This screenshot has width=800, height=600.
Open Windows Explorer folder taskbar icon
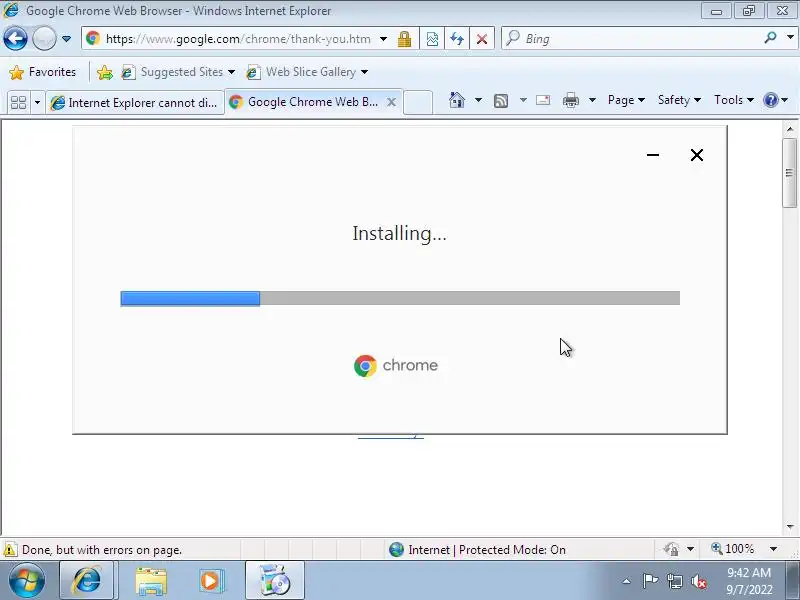tap(151, 580)
